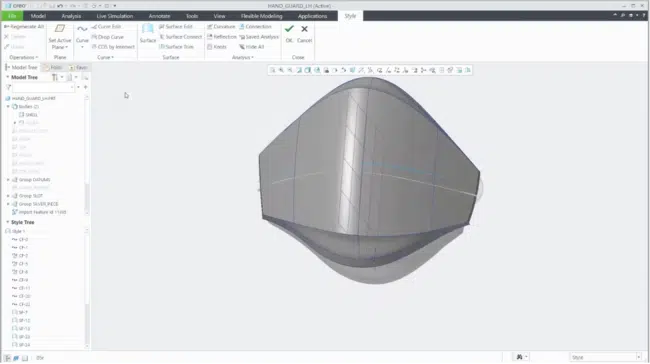The width and height of the screenshot is (650, 364).
Task: Select surface SF-12 in Style Tree
Action: click(x=21, y=320)
